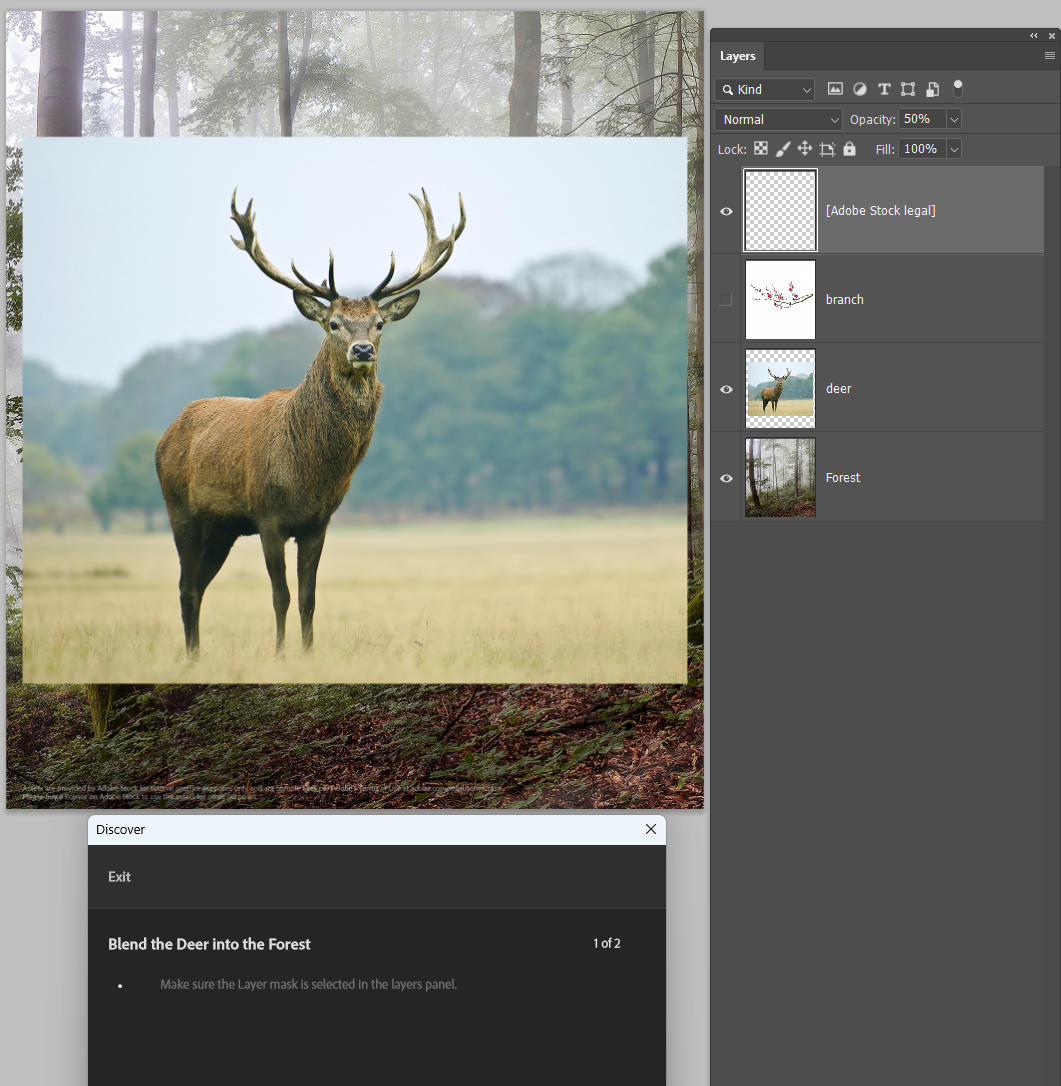Switch to the Layers tab

click(737, 56)
